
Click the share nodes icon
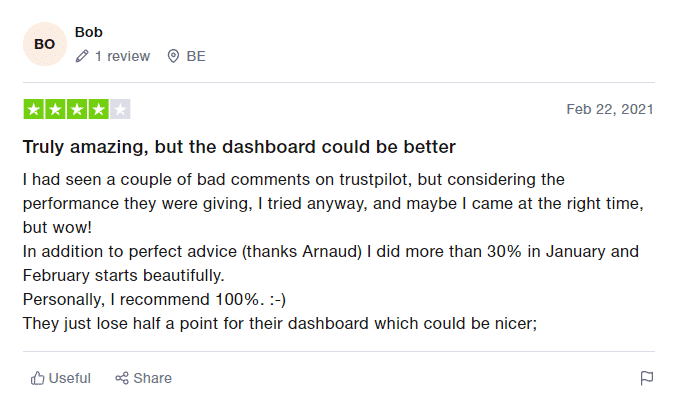coord(122,378)
